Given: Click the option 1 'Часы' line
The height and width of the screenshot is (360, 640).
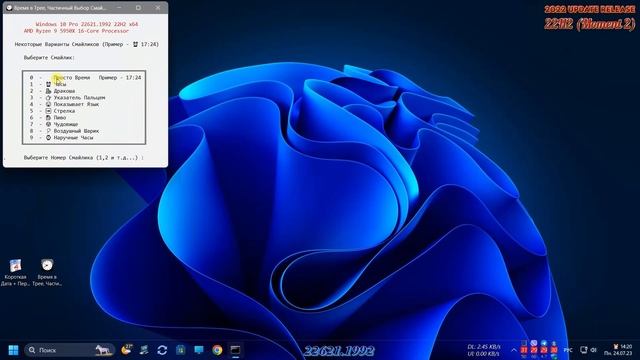Looking at the screenshot, I should point(48,84).
